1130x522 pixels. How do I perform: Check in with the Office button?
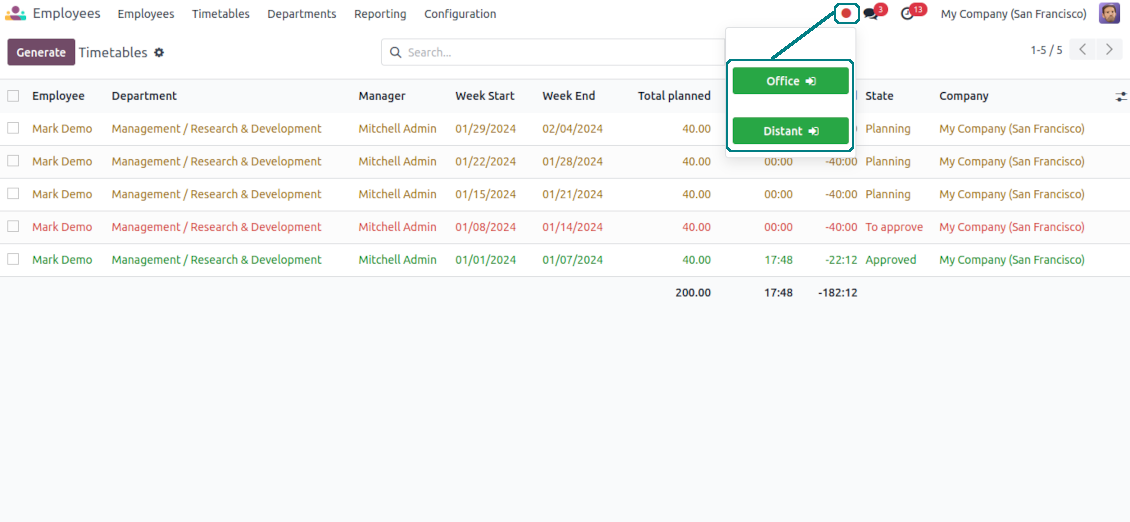click(x=791, y=81)
